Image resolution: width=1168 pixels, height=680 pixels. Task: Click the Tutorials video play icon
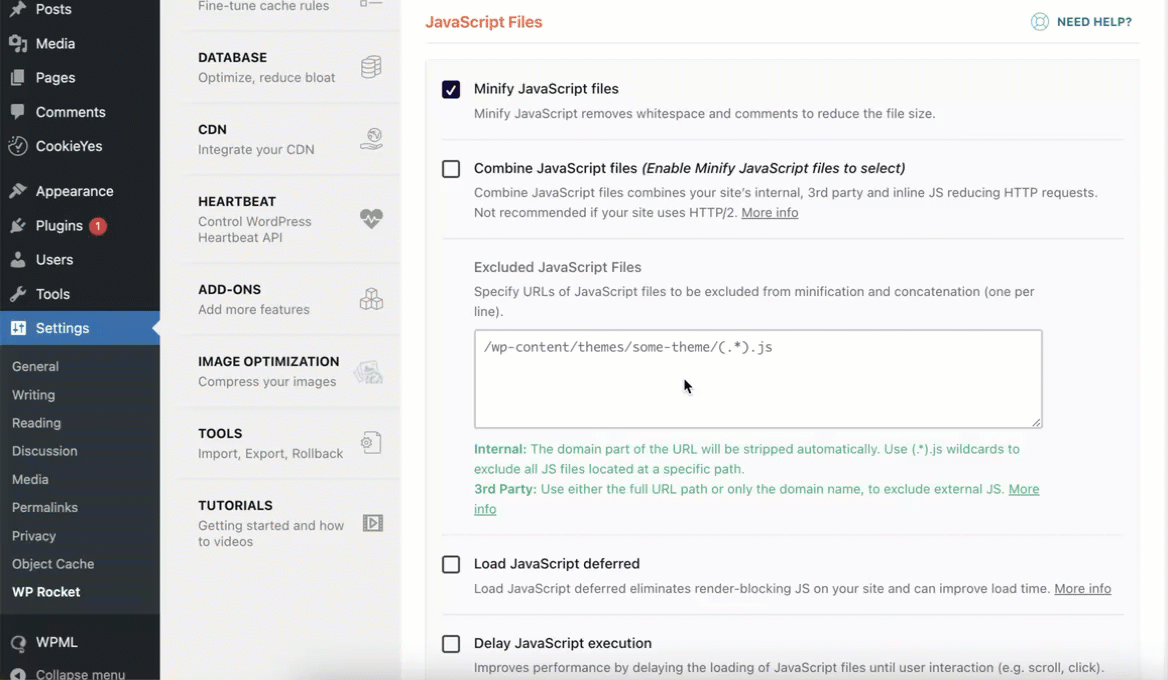tap(372, 523)
